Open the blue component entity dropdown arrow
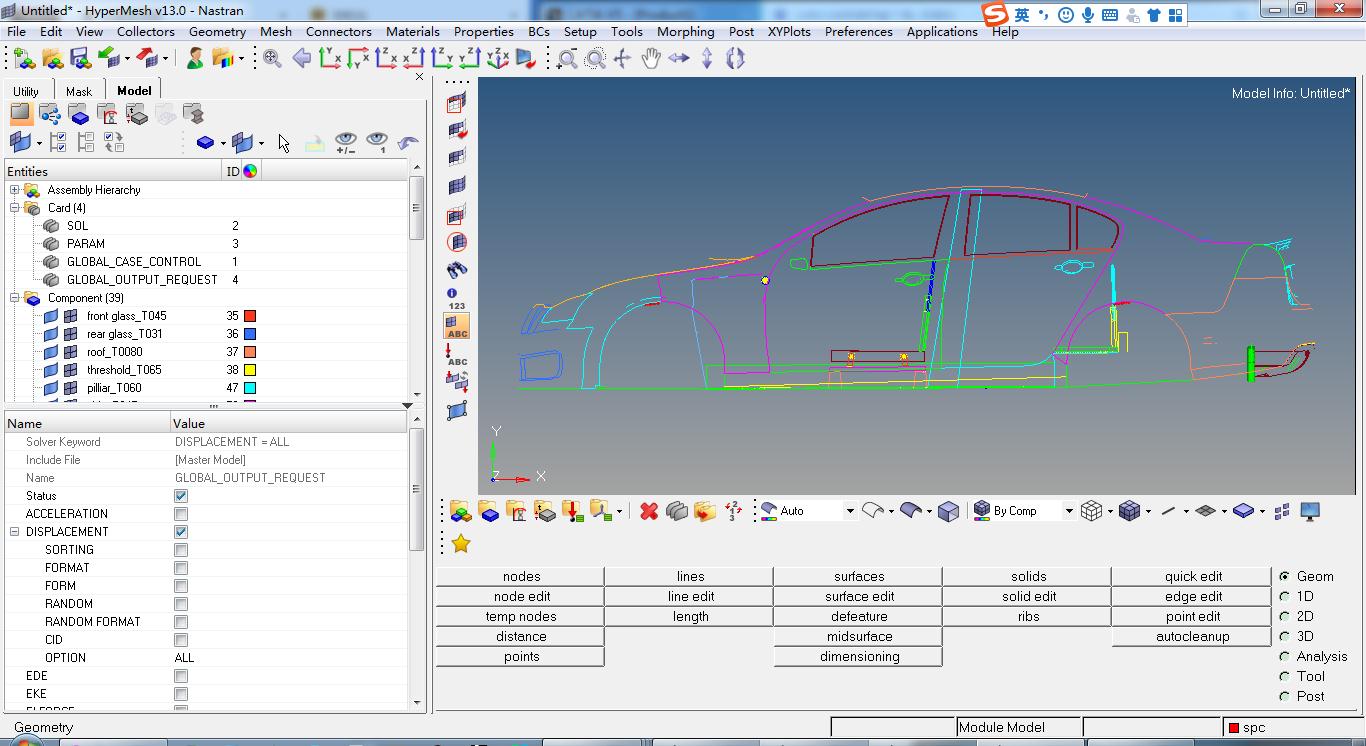This screenshot has height=746, width=1366. 223,143
